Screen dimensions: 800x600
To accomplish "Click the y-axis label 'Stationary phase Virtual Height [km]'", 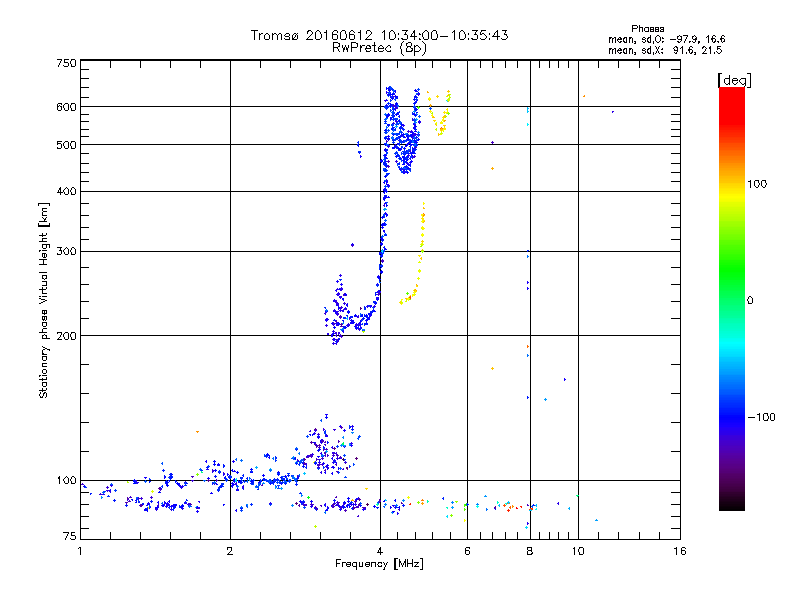I will point(43,300).
